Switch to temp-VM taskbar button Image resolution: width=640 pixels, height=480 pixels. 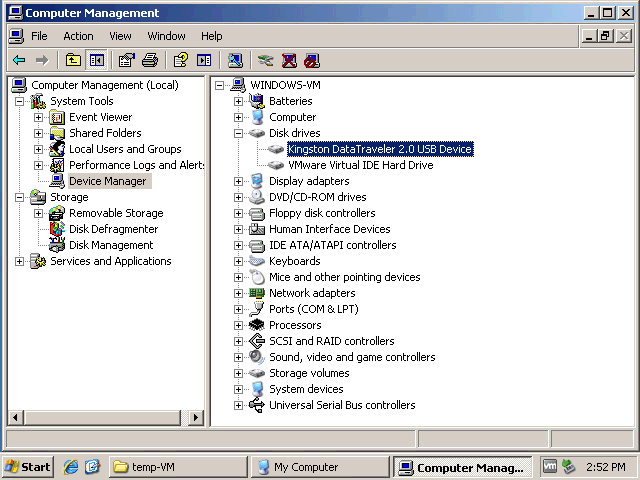[178, 467]
